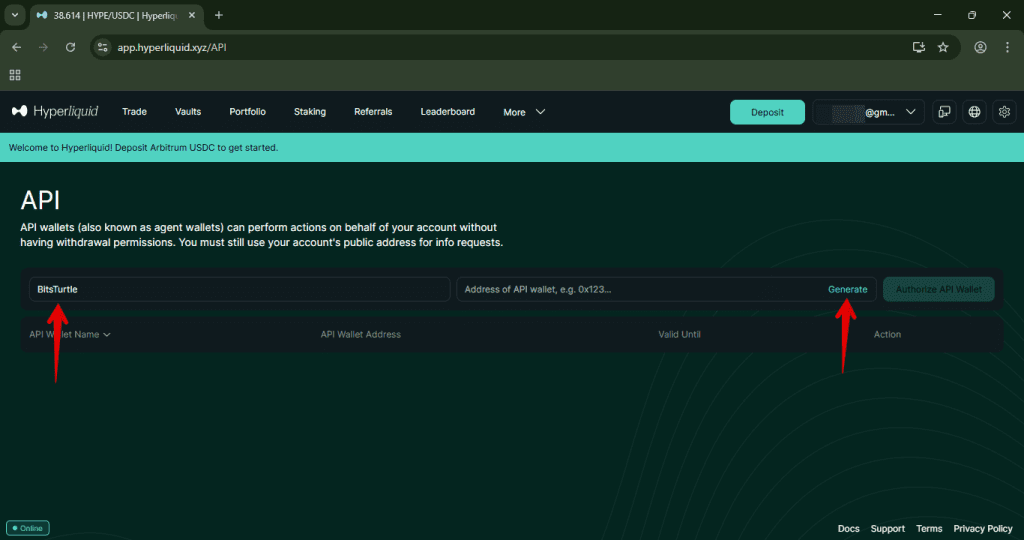
Task: Click the install app icon in address bar
Action: pos(918,47)
